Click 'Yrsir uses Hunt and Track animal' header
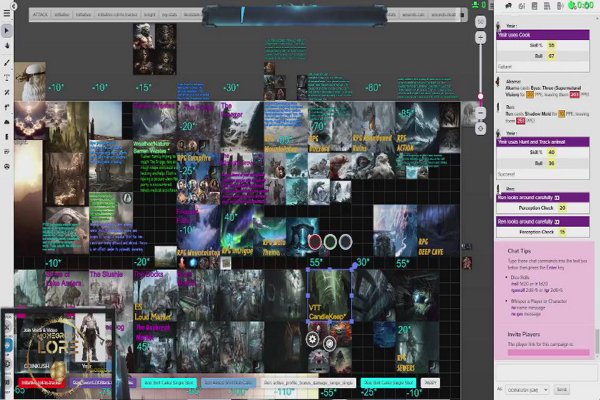 tap(543, 142)
